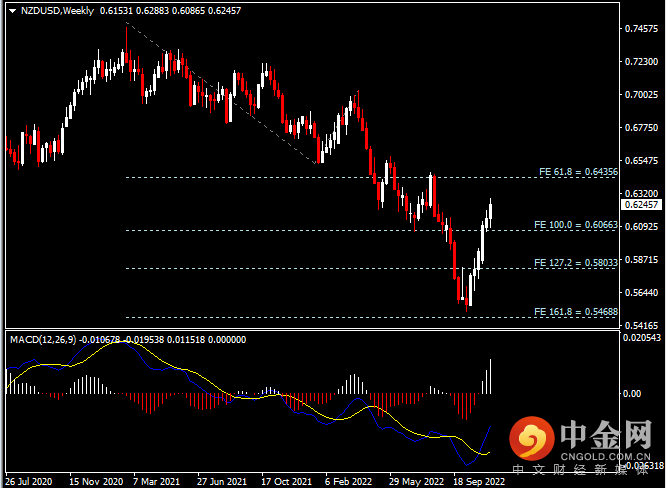Click the 0.020543 MACD scale value
666x488 pixels.
642,340
